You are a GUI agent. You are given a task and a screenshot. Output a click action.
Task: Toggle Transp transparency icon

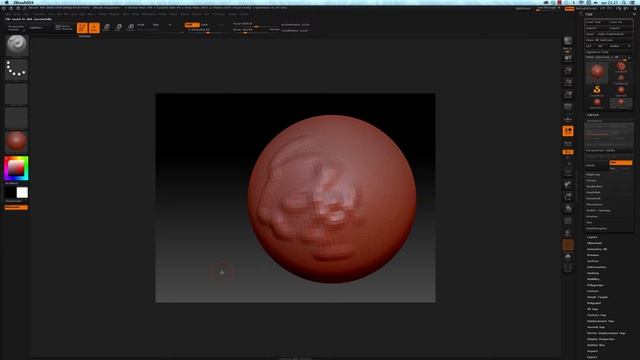(x=568, y=233)
